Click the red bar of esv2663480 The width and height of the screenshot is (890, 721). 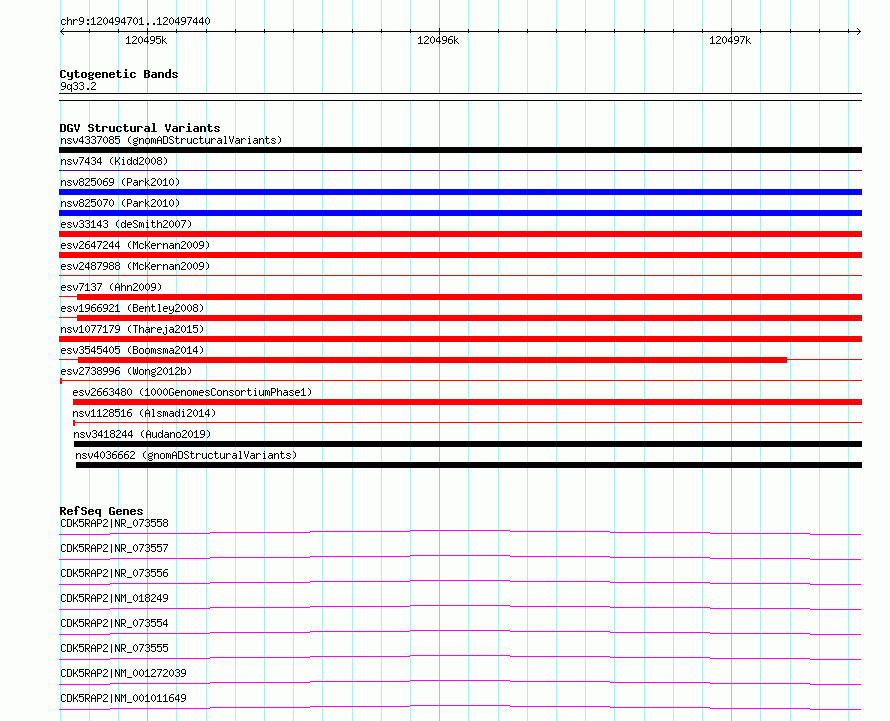467,402
